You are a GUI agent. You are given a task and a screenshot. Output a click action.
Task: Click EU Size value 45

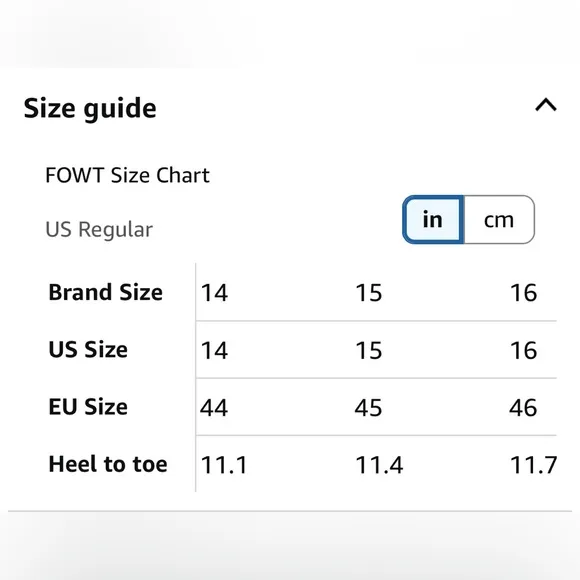(x=368, y=408)
